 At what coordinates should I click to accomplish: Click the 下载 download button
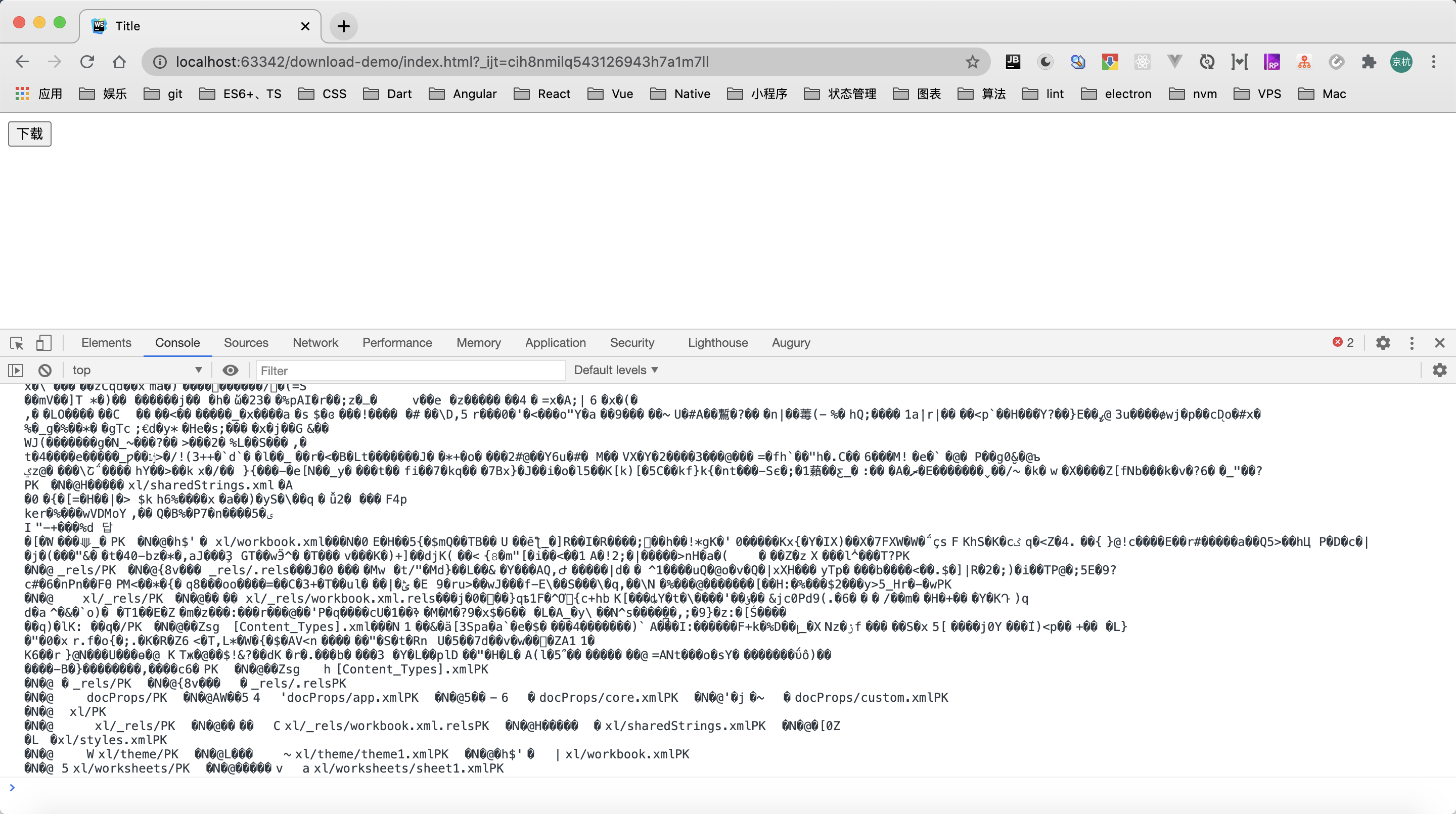coord(30,134)
